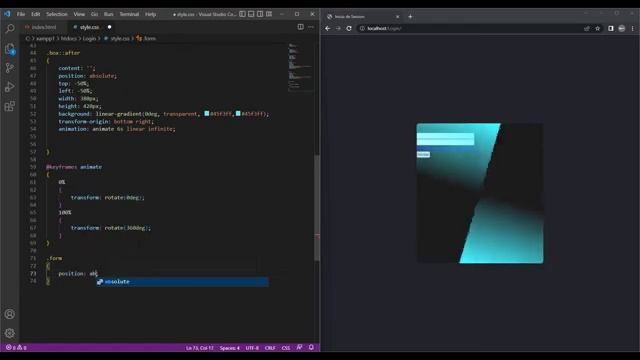Open the View menu
Image resolution: width=640 pixels, height=360 pixels.
coord(79,14)
